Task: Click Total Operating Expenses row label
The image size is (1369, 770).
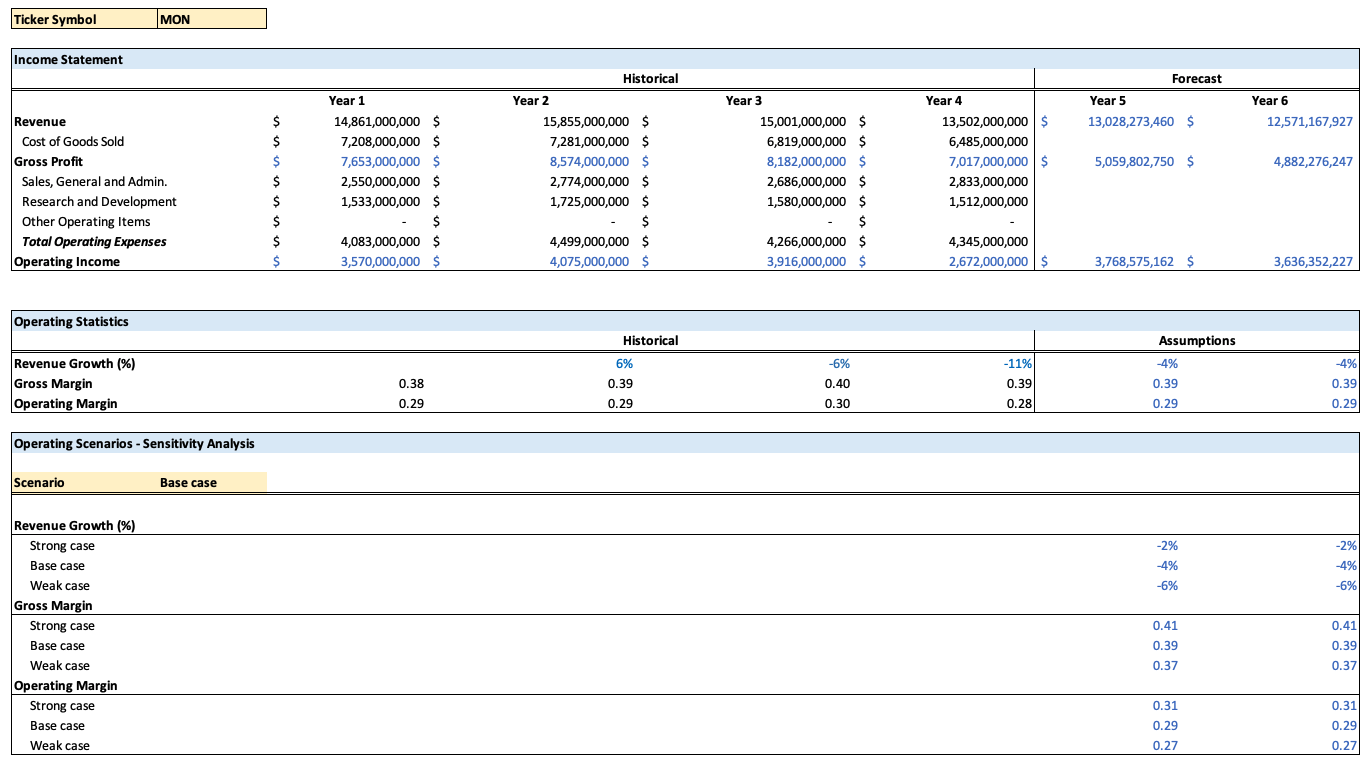Action: (x=94, y=241)
